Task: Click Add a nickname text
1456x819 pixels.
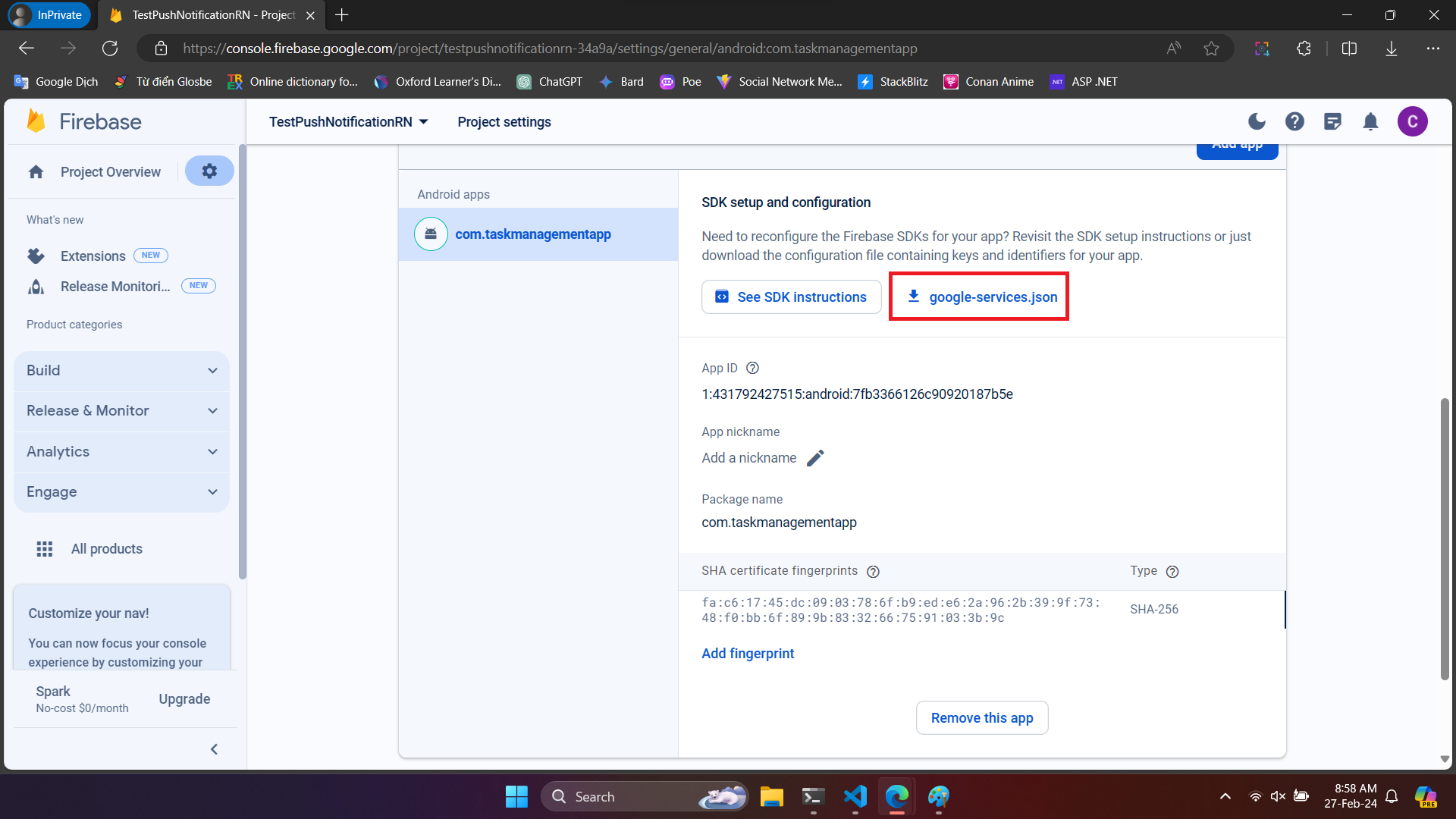Action: (x=749, y=458)
